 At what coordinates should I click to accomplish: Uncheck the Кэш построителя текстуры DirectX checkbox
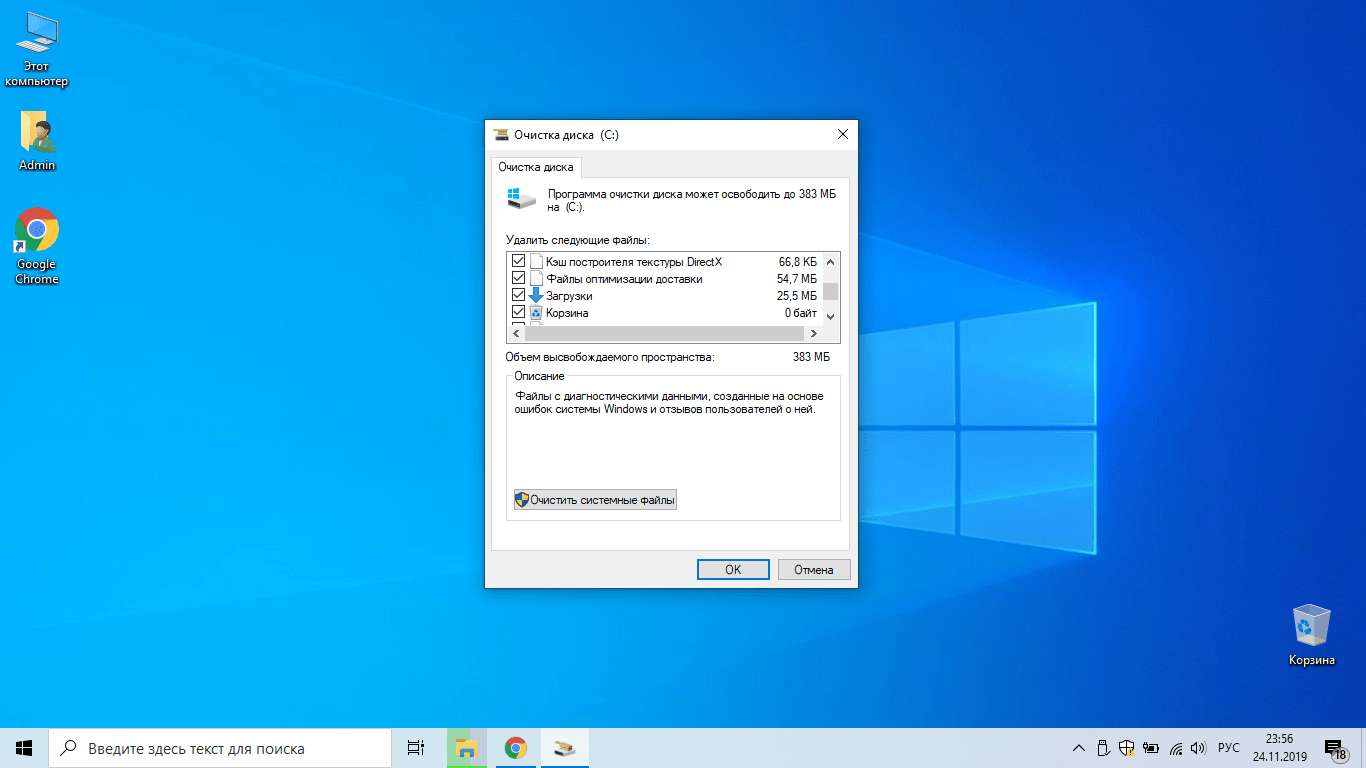(518, 262)
